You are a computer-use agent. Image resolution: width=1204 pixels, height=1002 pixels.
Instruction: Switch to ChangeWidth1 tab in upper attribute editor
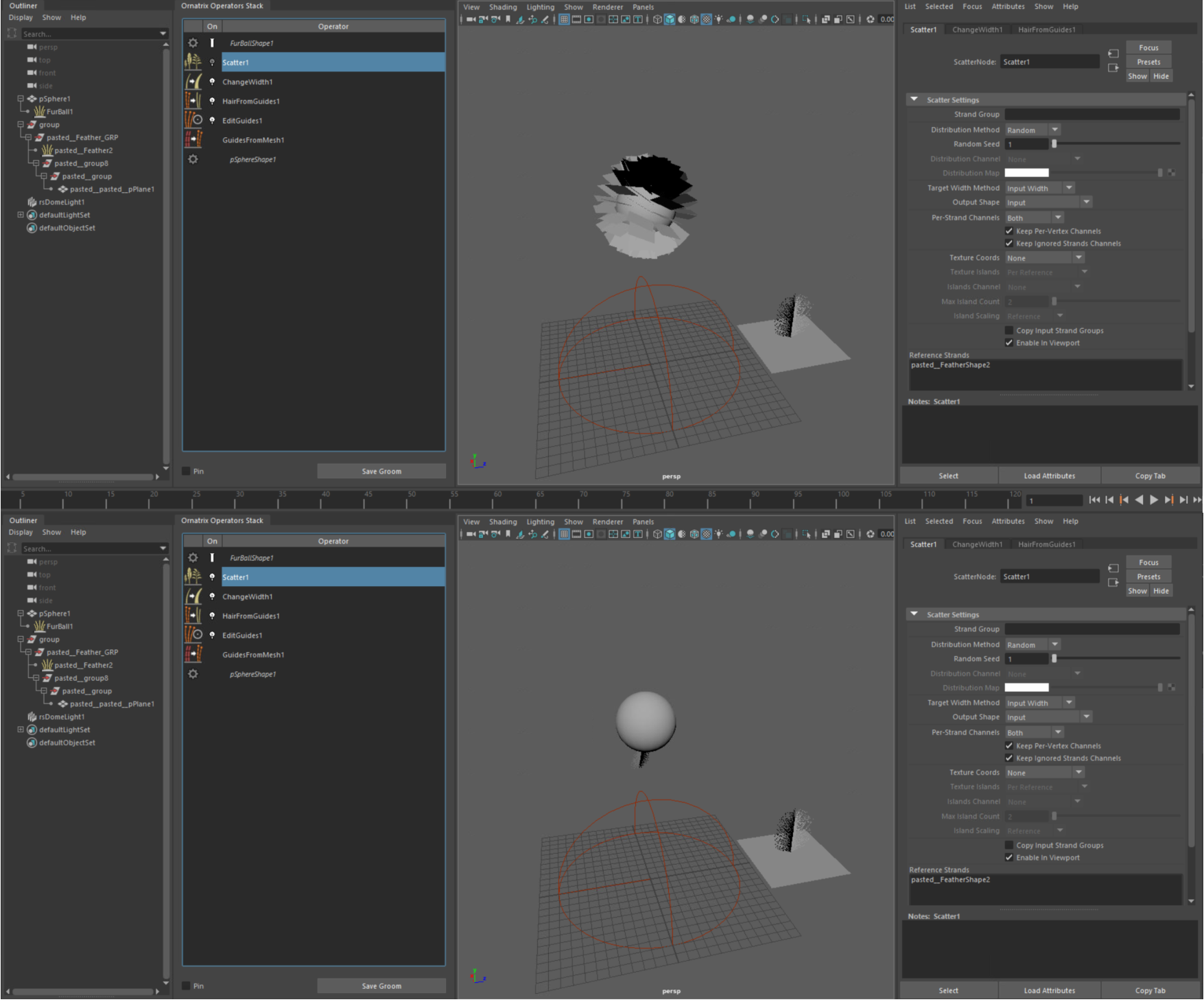click(977, 30)
